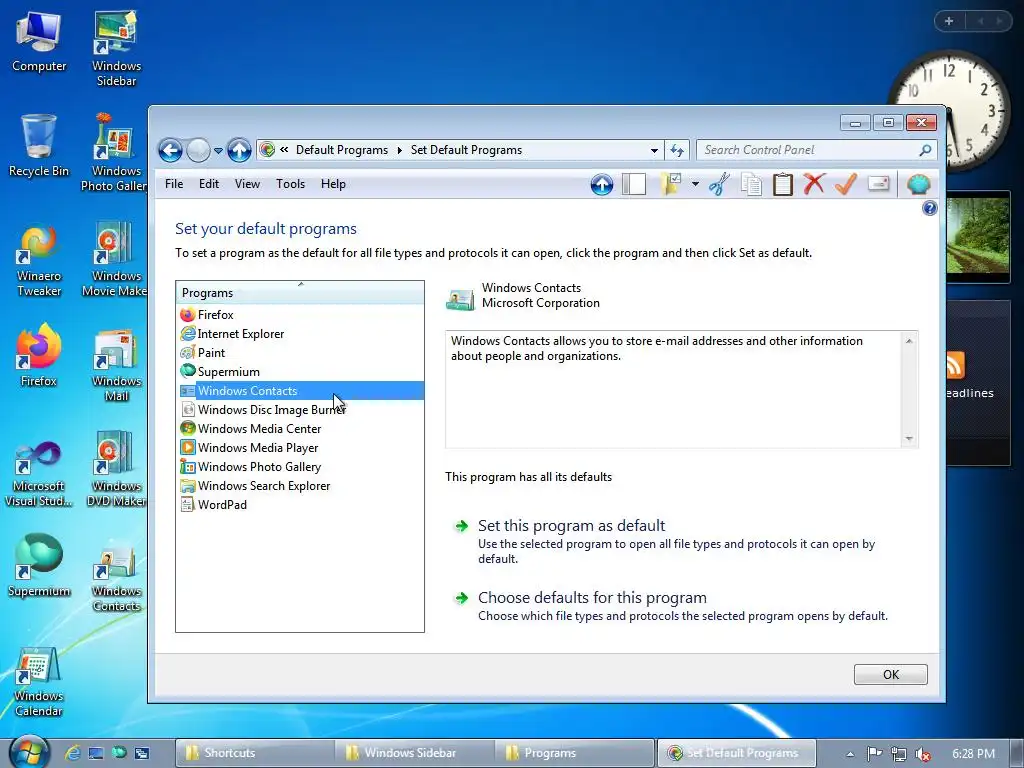The width and height of the screenshot is (1024, 768).
Task: Click Choose defaults for this program
Action: (x=592, y=598)
